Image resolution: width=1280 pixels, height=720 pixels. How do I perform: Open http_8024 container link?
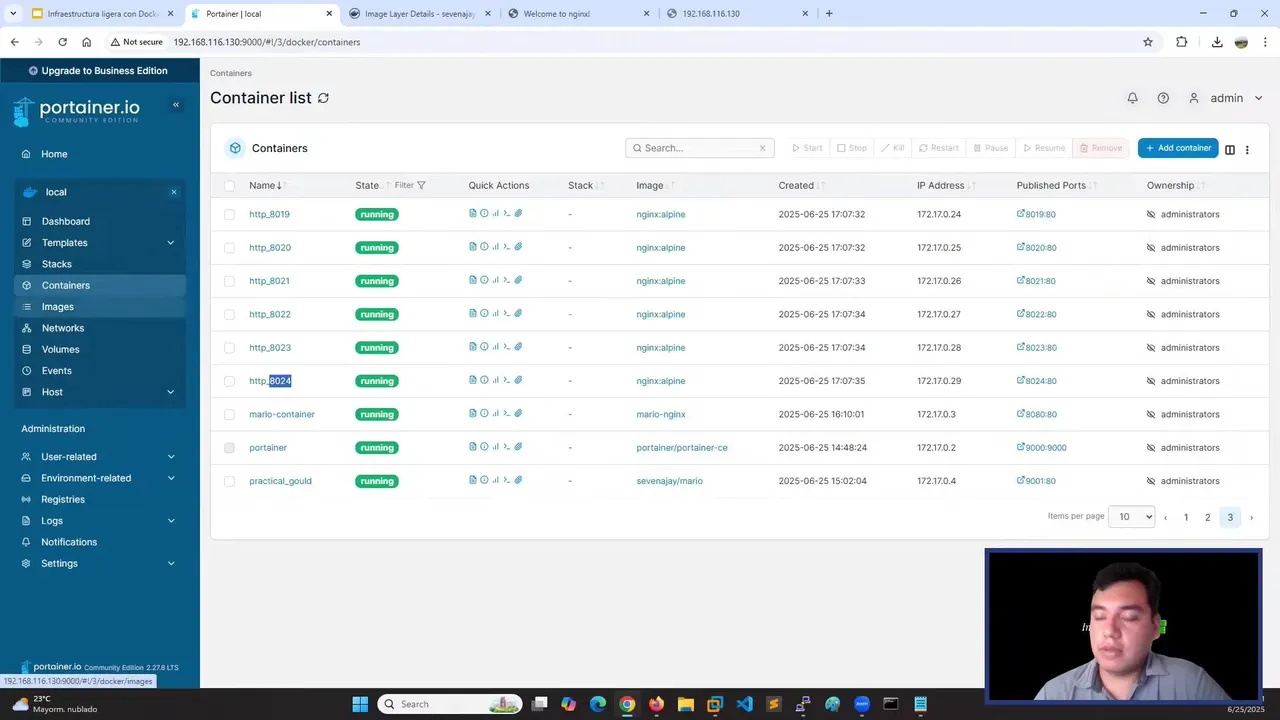pos(270,381)
